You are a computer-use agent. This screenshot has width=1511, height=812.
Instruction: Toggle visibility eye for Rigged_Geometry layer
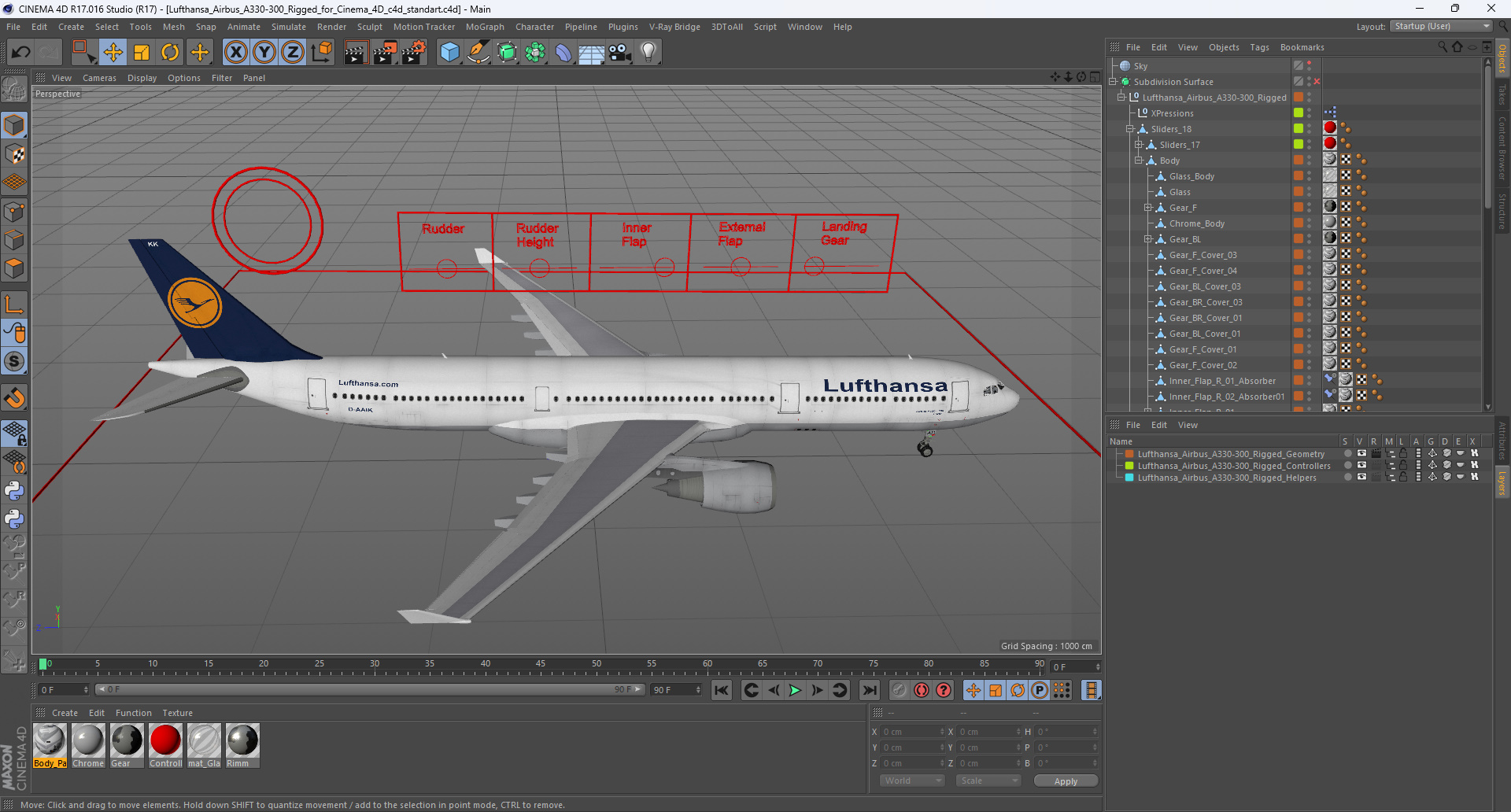[x=1361, y=453]
